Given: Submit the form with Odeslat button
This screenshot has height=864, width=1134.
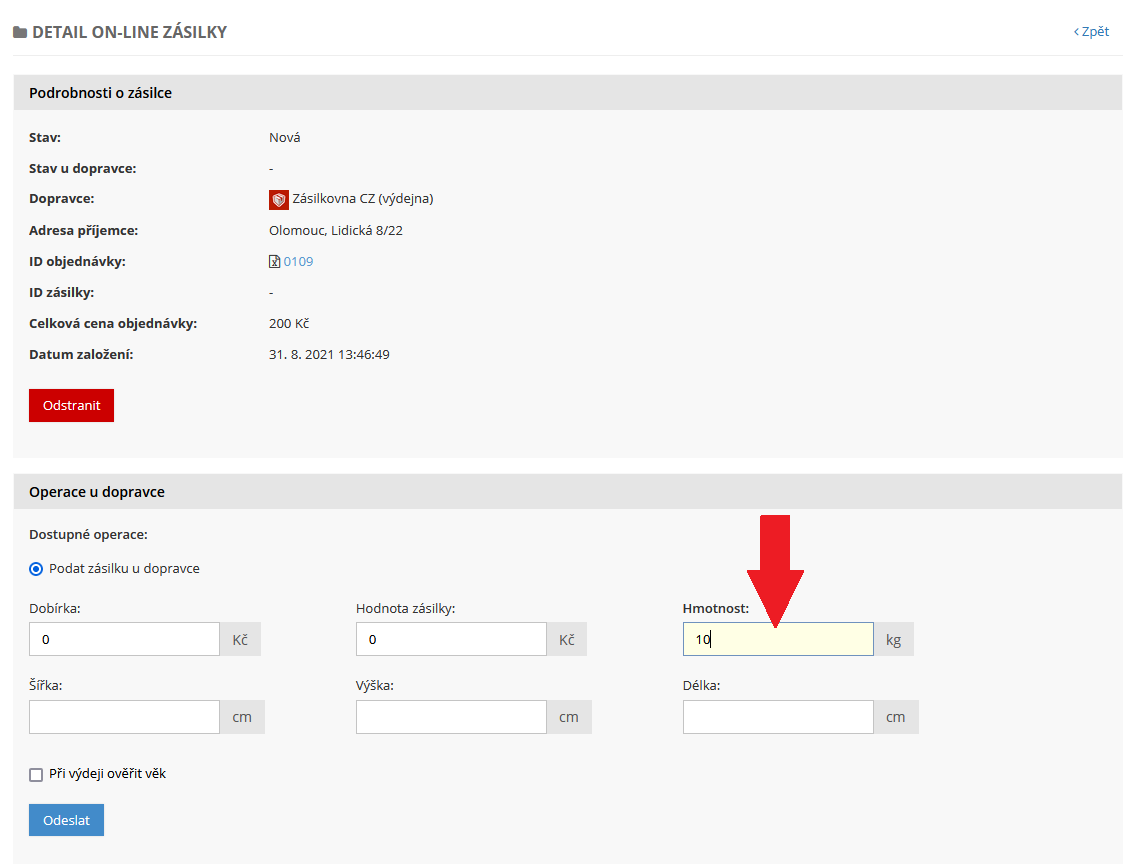Looking at the screenshot, I should [x=66, y=820].
